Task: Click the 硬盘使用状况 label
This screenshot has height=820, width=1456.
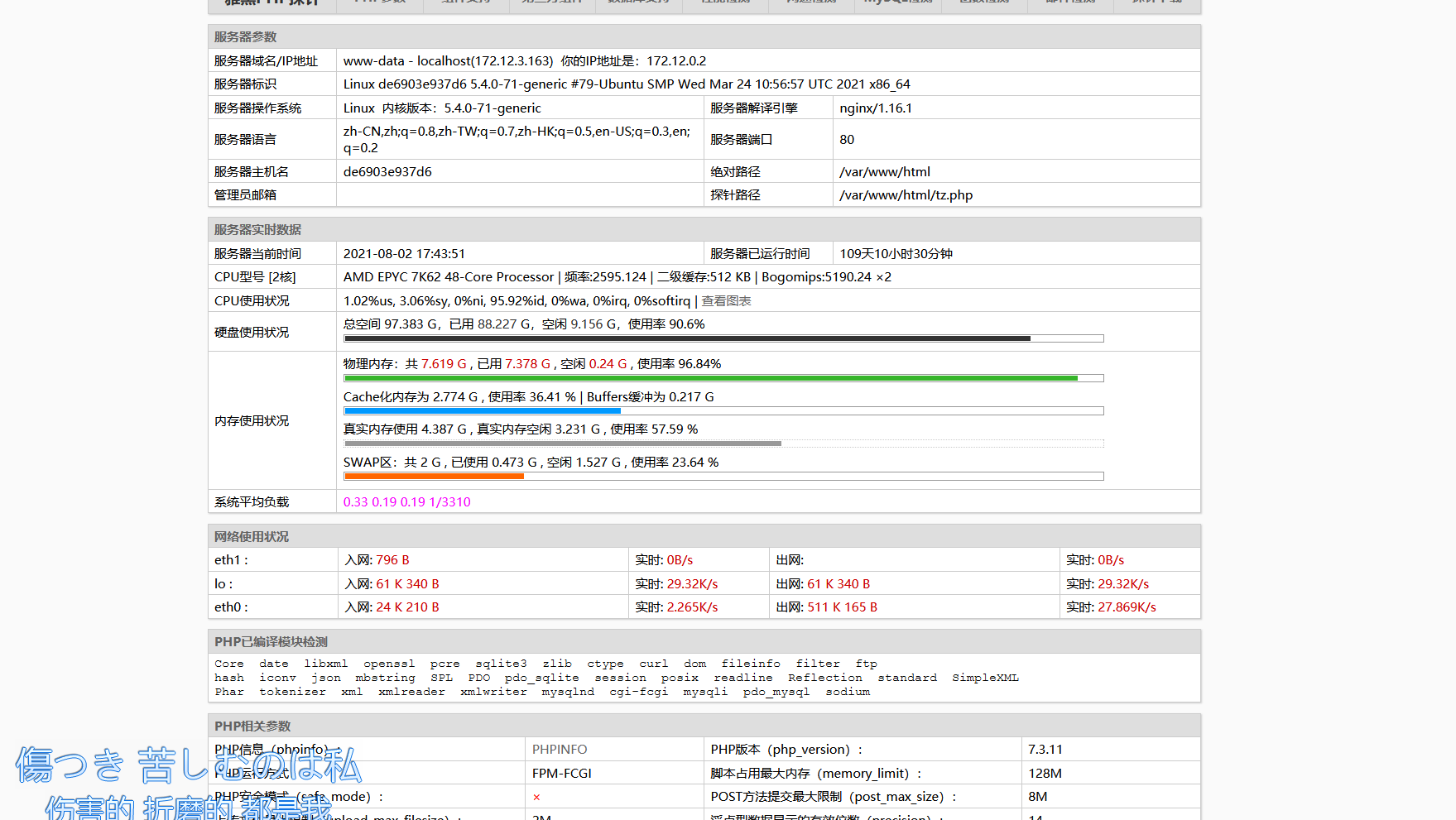Action: point(252,332)
